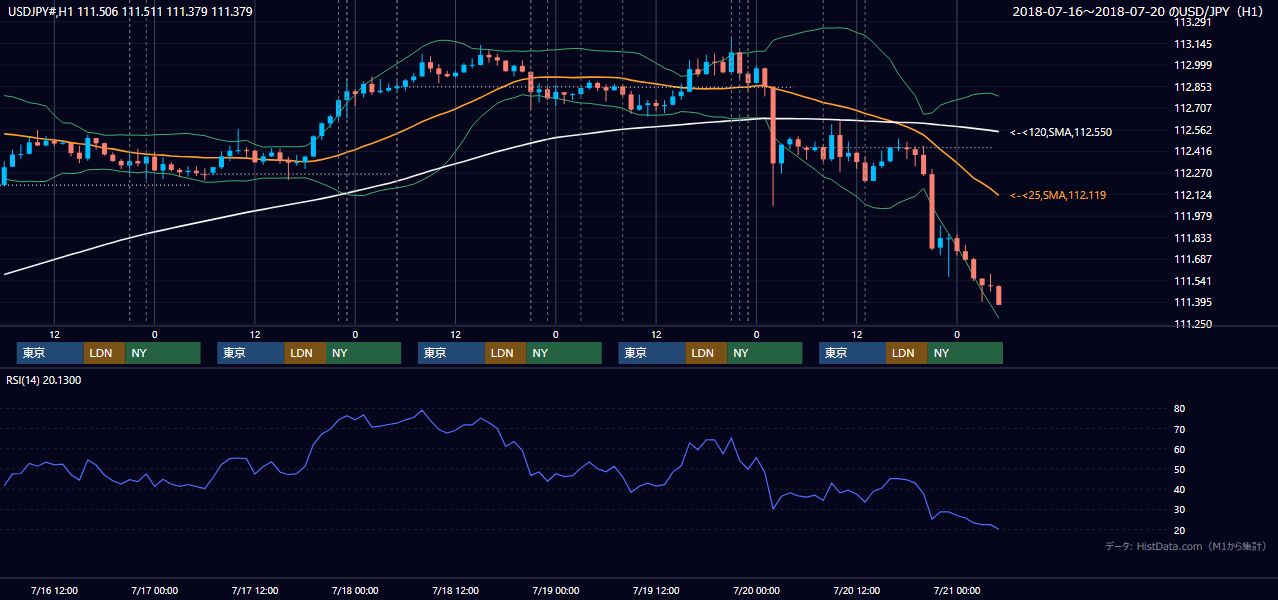Click the NY session block for 7/20
Image resolution: width=1278 pixels, height=600 pixels.
(965, 353)
